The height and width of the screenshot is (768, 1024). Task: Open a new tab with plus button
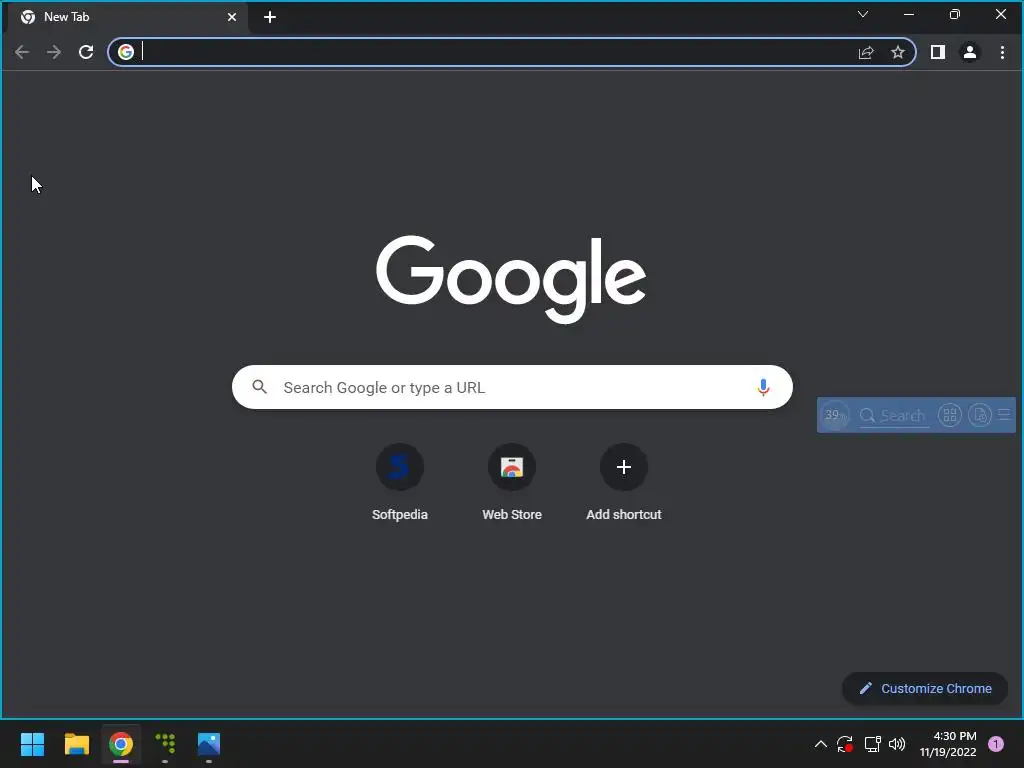click(x=270, y=17)
